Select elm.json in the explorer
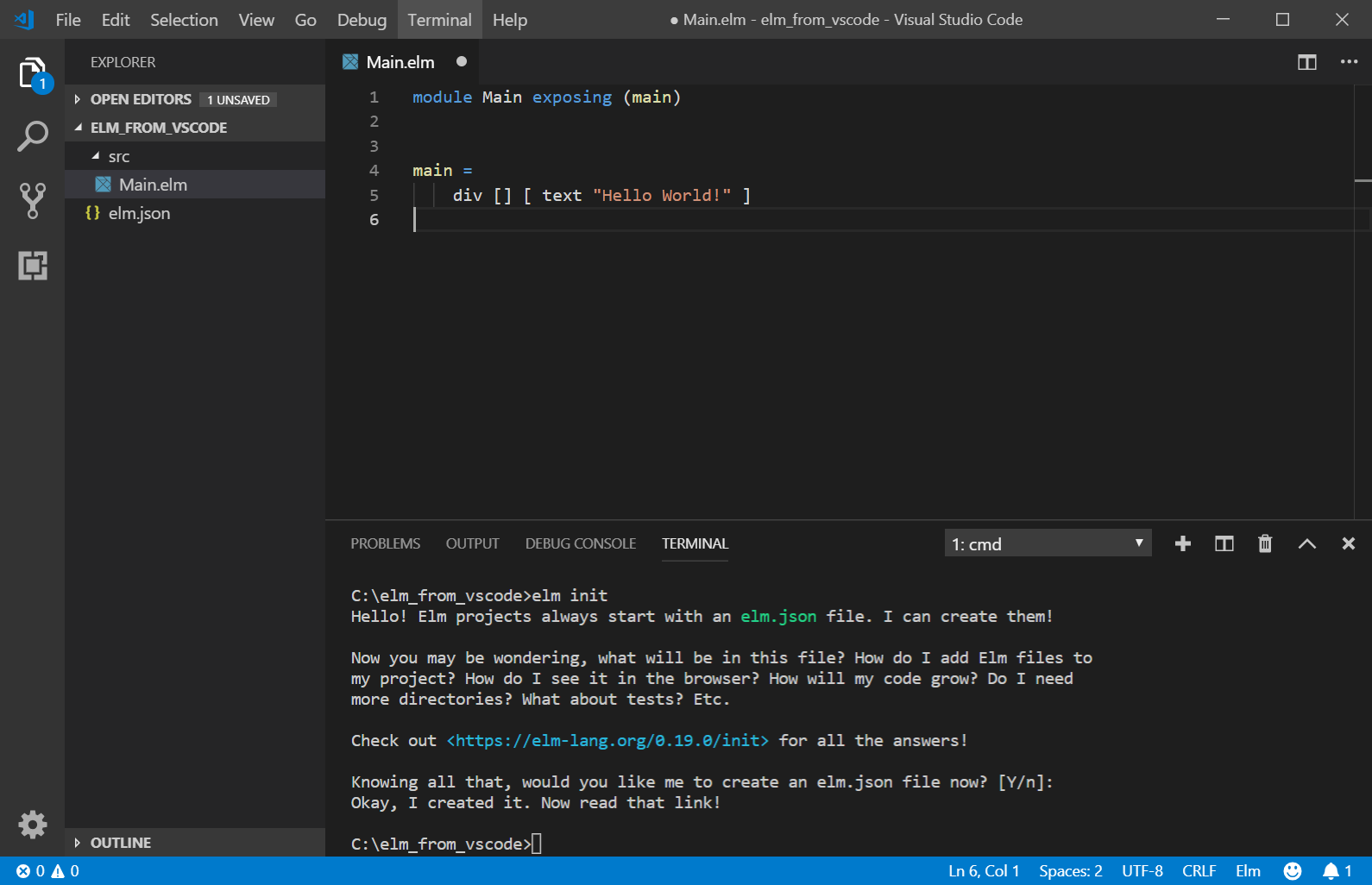This screenshot has width=1372, height=885. coord(139,213)
